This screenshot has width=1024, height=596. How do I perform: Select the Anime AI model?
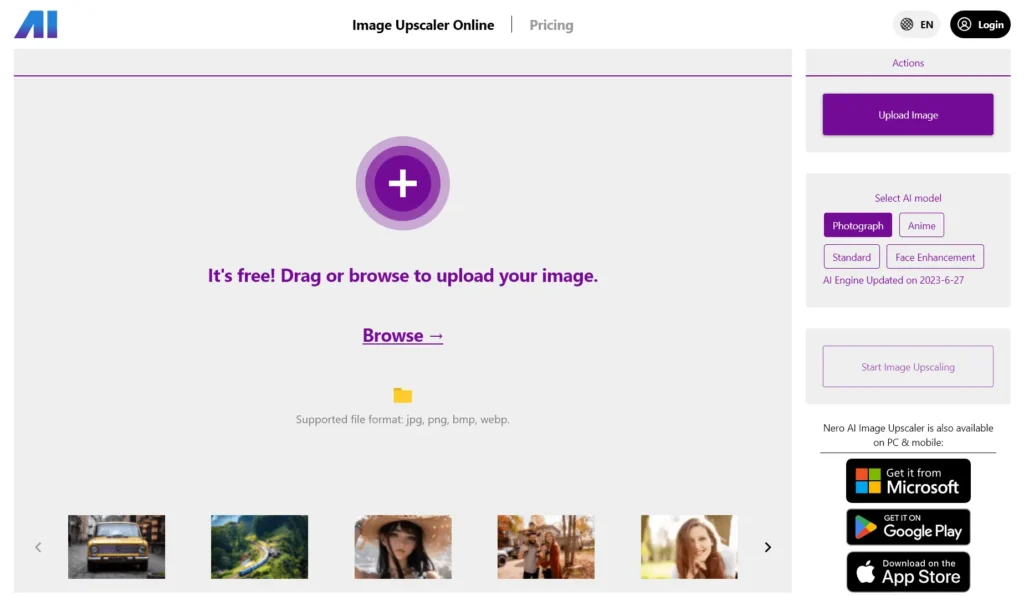tap(921, 225)
